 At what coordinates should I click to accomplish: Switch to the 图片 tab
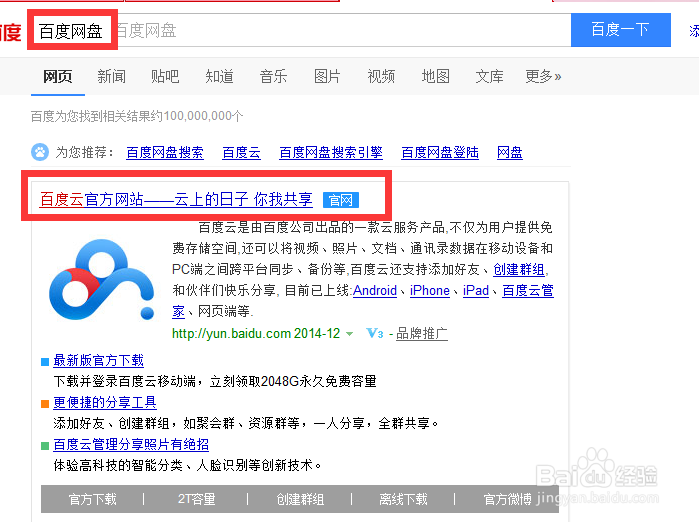tap(327, 77)
